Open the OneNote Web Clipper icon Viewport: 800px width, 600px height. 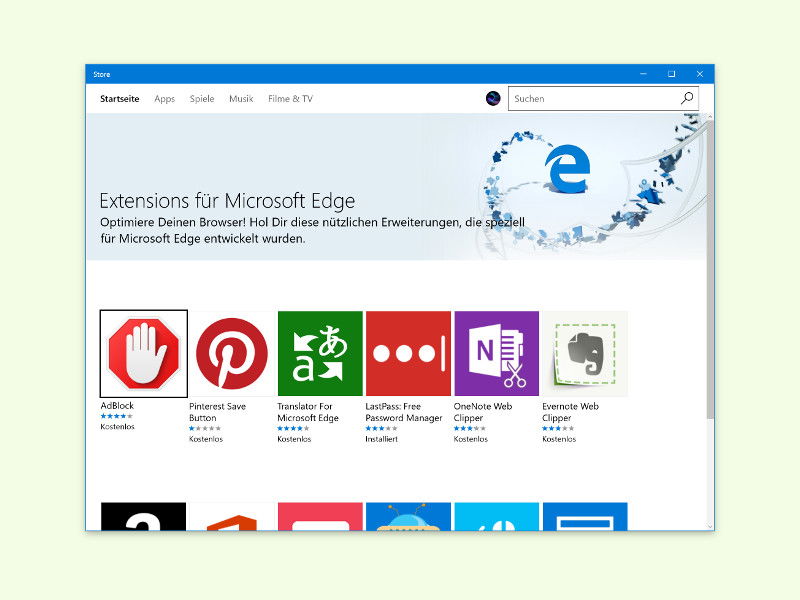click(496, 354)
